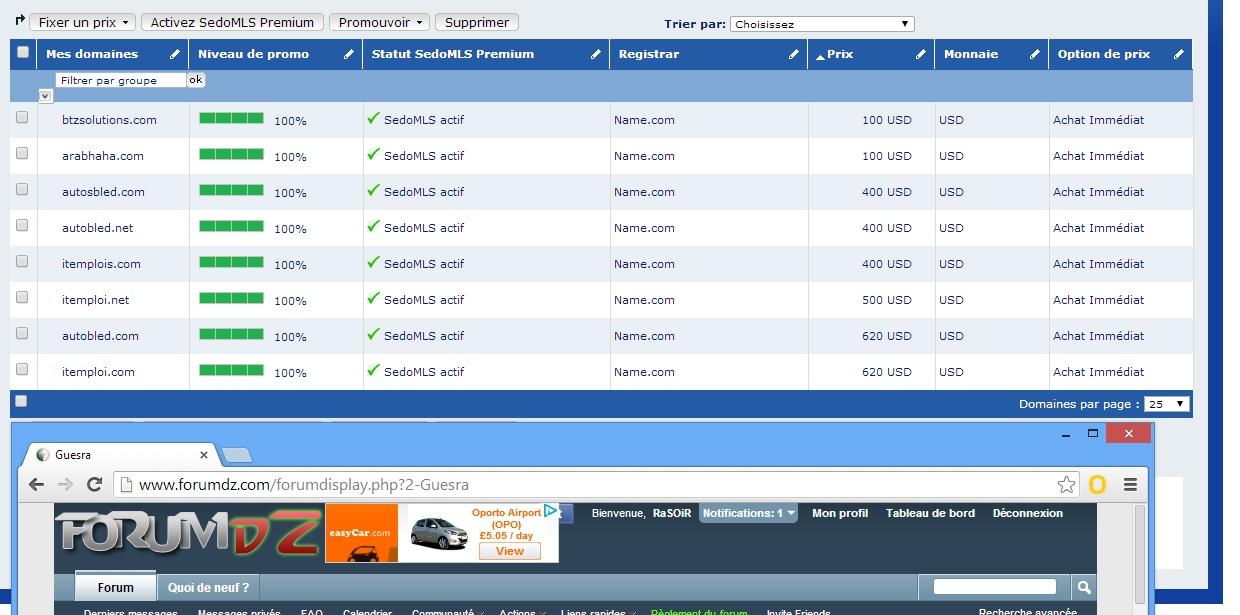Select the Guesra browser tab

(120, 455)
